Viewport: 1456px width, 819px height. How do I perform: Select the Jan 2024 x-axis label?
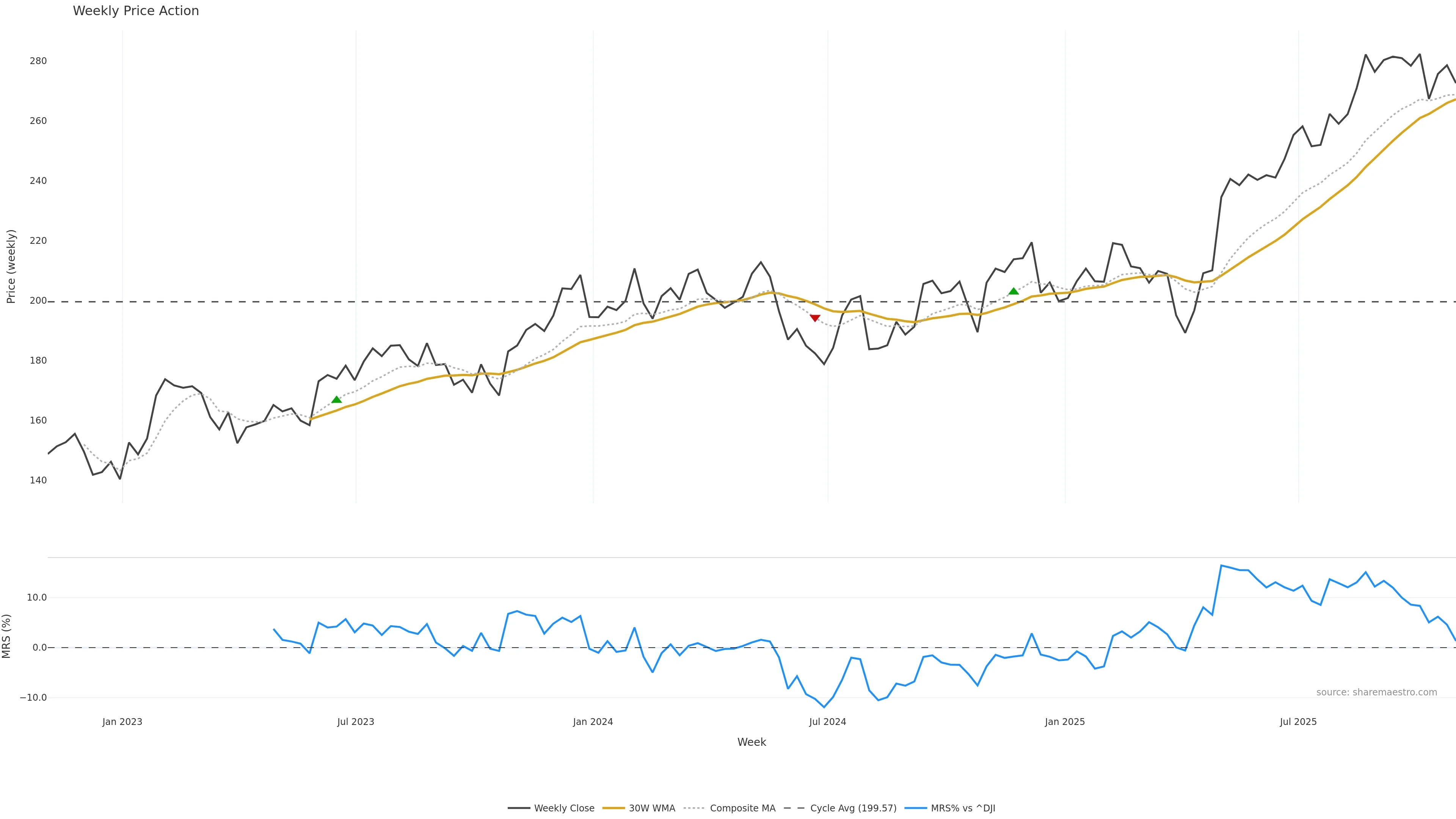(x=592, y=722)
